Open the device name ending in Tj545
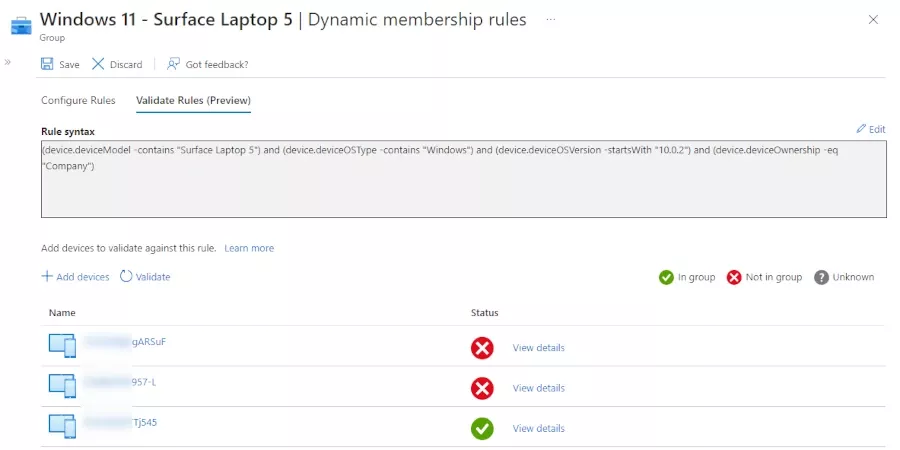Viewport: 900px width, 450px height. tap(120, 422)
